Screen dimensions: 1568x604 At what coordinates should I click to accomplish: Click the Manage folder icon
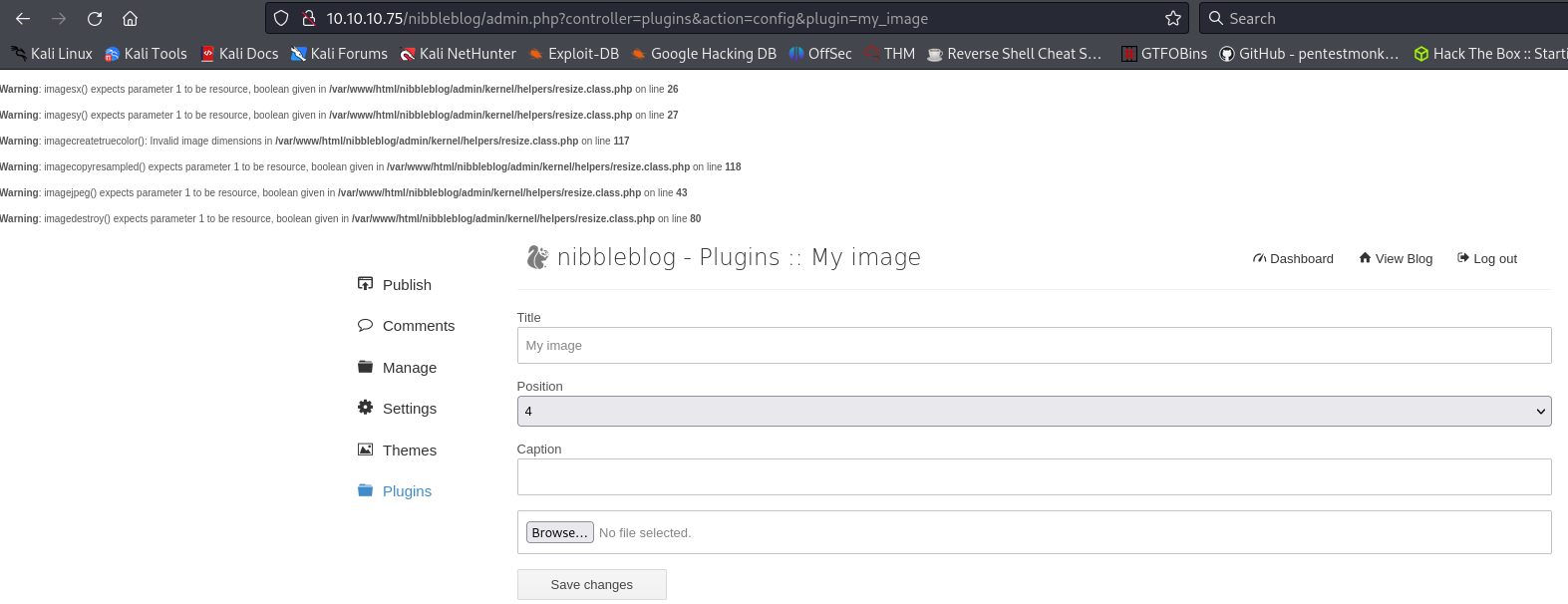365,367
